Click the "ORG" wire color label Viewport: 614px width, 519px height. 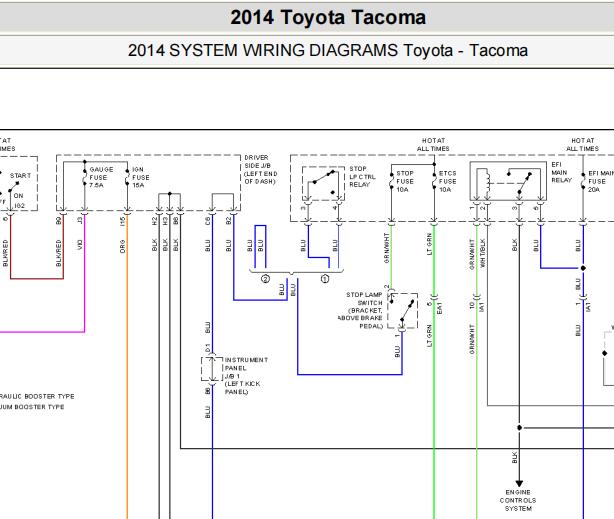point(123,246)
